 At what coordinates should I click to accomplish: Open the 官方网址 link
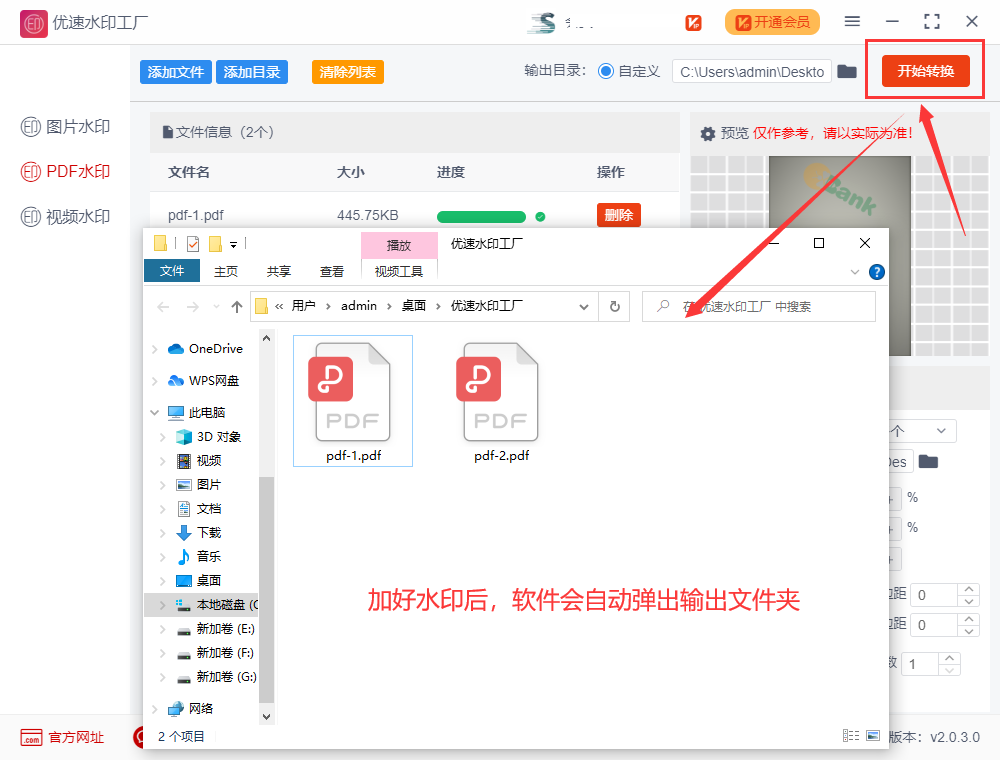62,738
